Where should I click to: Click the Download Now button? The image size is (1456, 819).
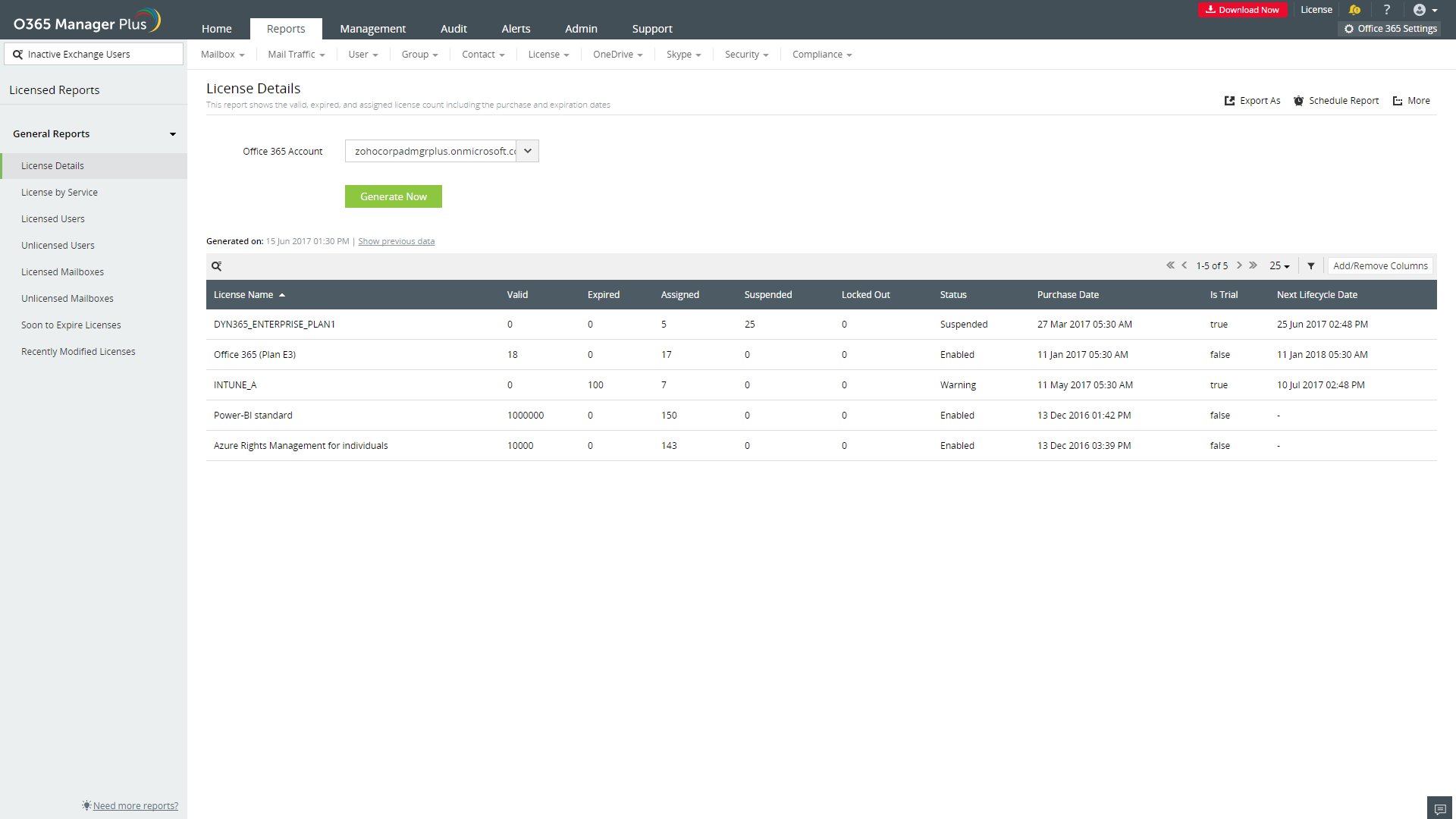1242,10
